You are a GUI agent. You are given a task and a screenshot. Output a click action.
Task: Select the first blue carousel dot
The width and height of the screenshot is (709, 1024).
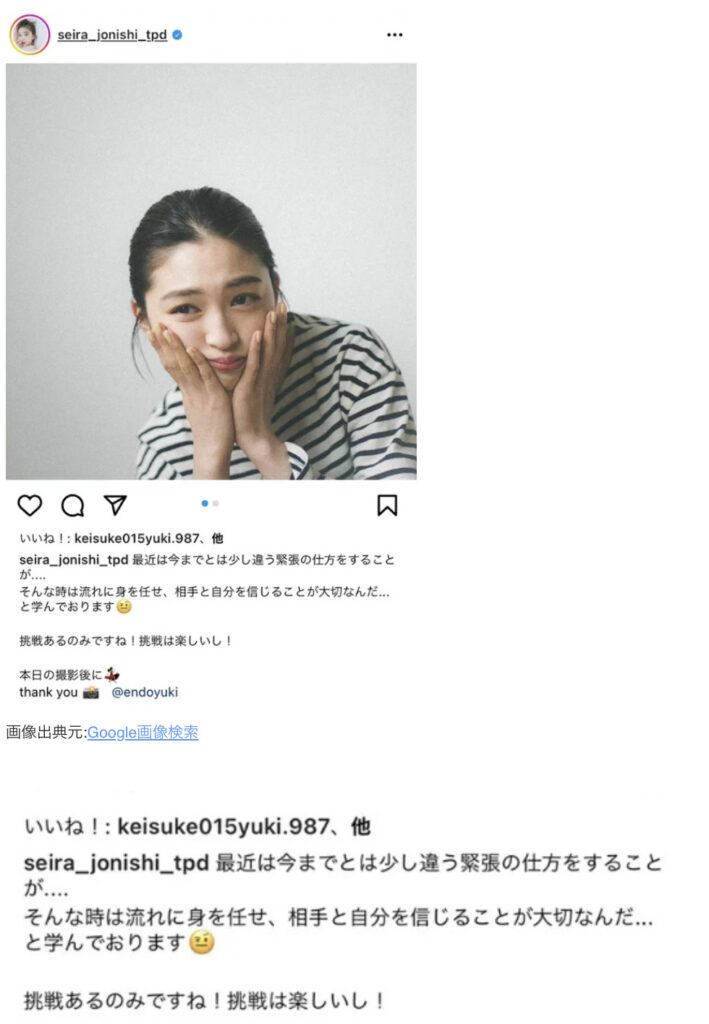click(x=204, y=504)
